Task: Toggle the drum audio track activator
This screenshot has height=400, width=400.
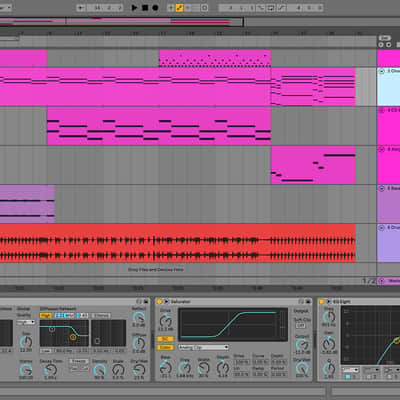Action: [x=381, y=227]
